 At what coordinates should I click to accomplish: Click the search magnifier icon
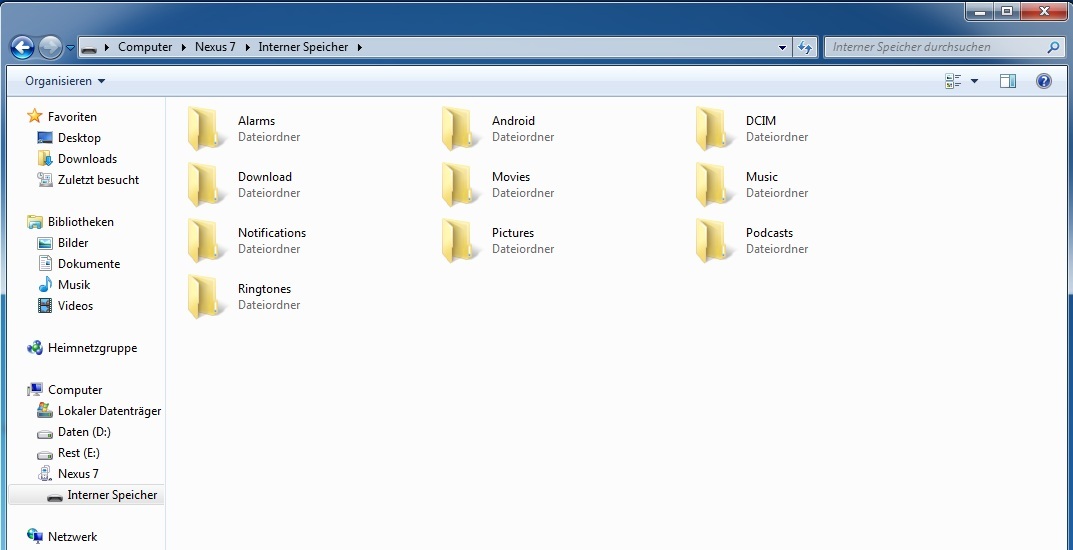tap(1053, 47)
